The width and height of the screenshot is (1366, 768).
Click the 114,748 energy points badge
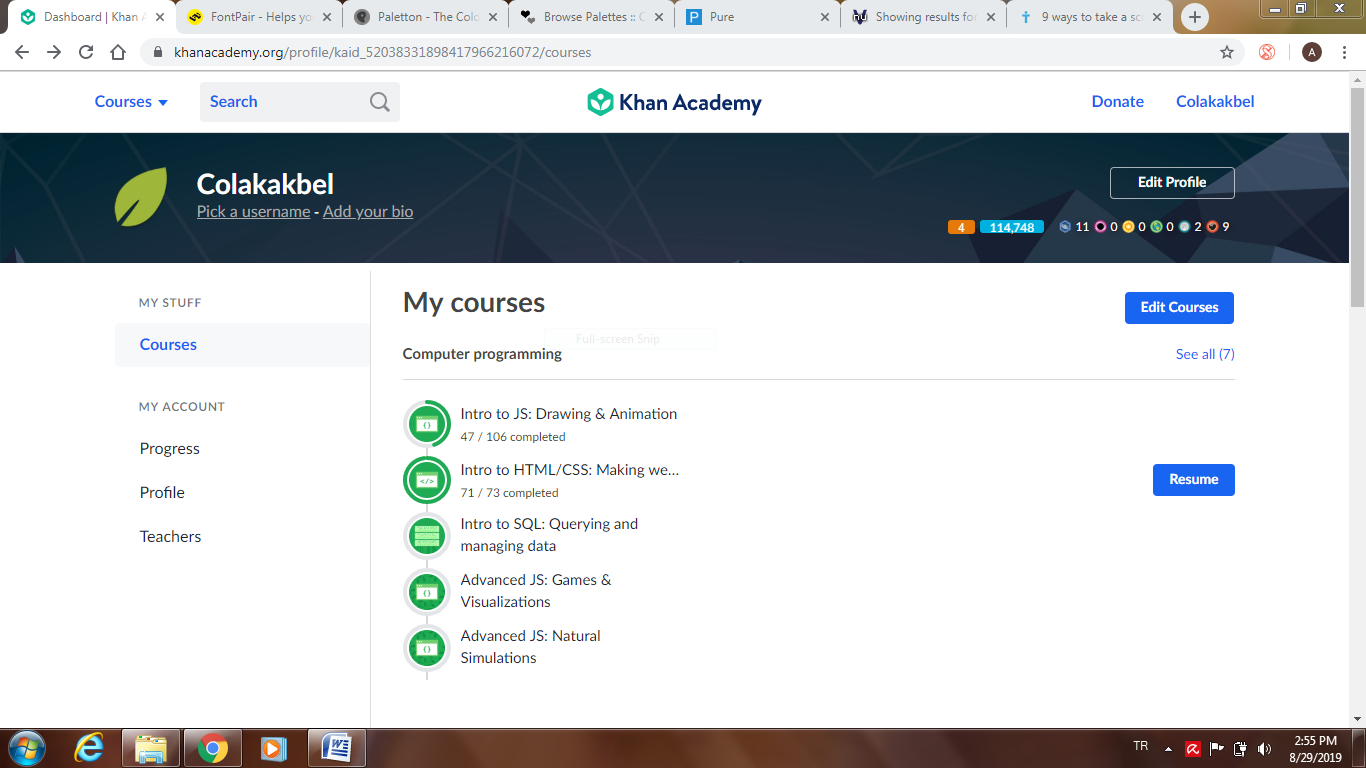coord(1012,227)
